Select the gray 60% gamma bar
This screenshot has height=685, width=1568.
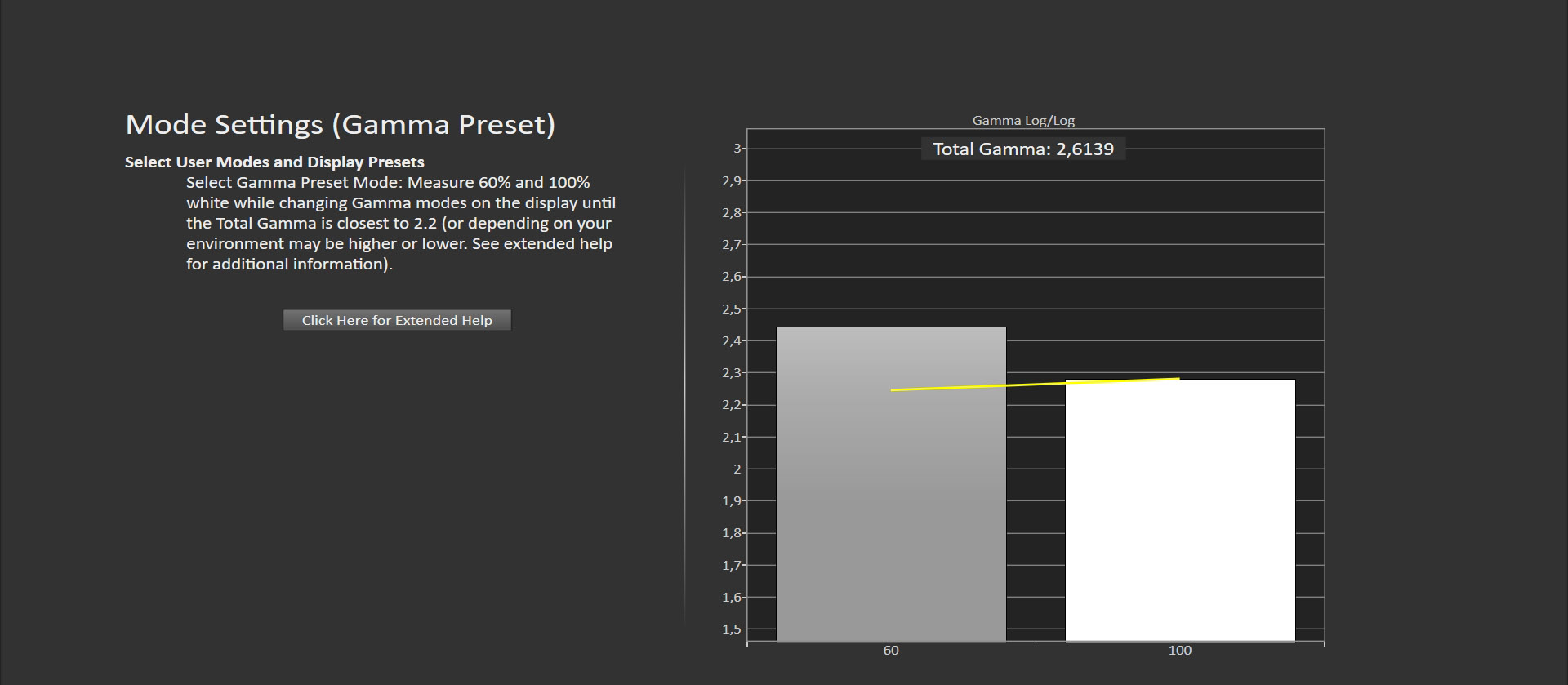coord(891,484)
